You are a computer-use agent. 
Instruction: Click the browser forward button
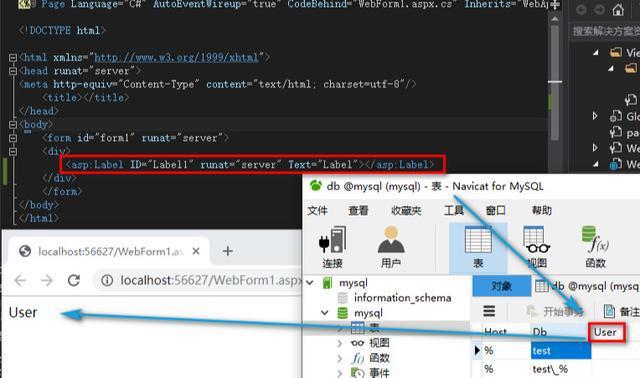coord(47,280)
